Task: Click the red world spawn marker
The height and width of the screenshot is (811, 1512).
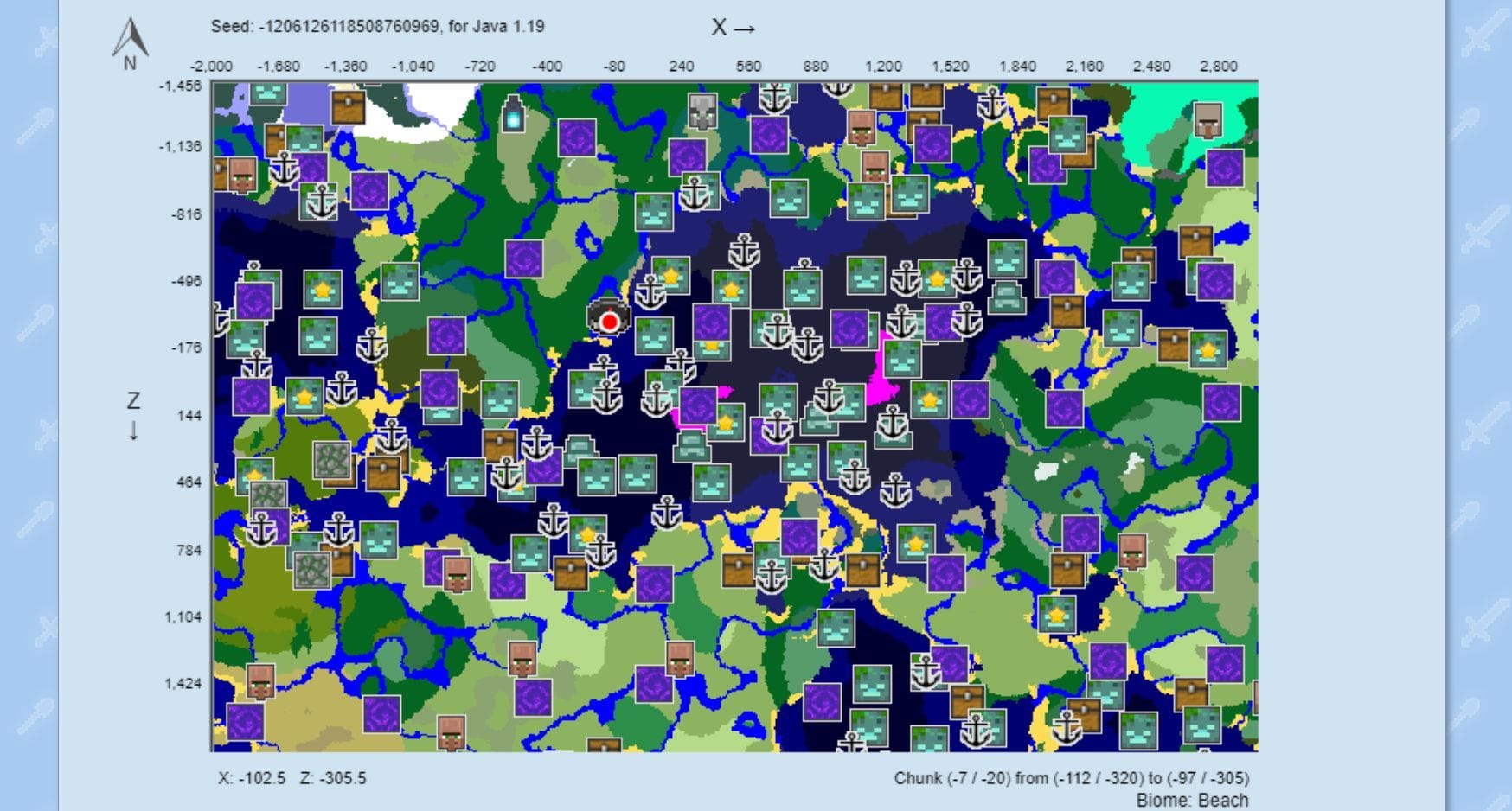Action: (608, 321)
